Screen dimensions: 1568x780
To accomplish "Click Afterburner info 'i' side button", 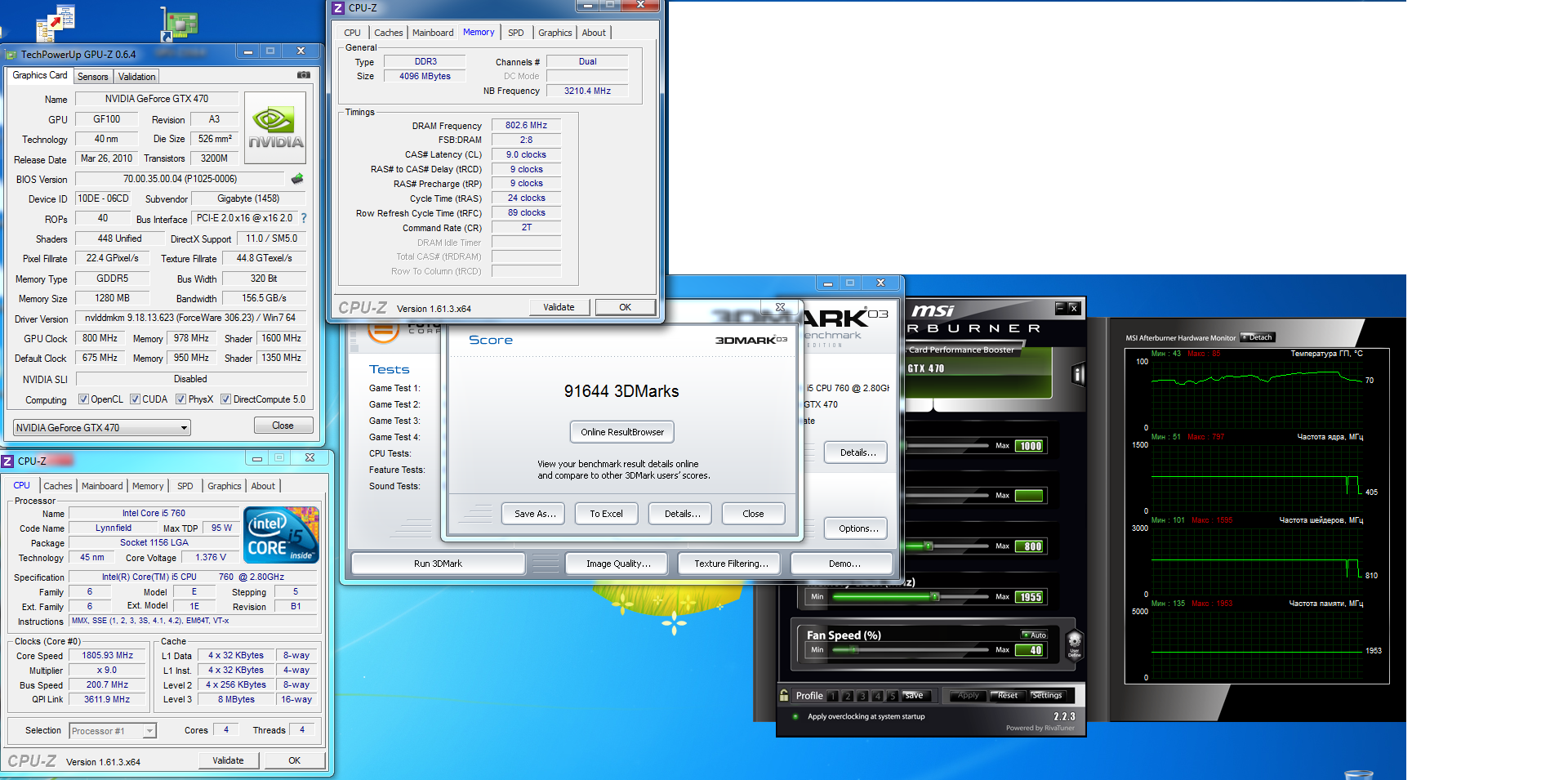I will 1078,374.
